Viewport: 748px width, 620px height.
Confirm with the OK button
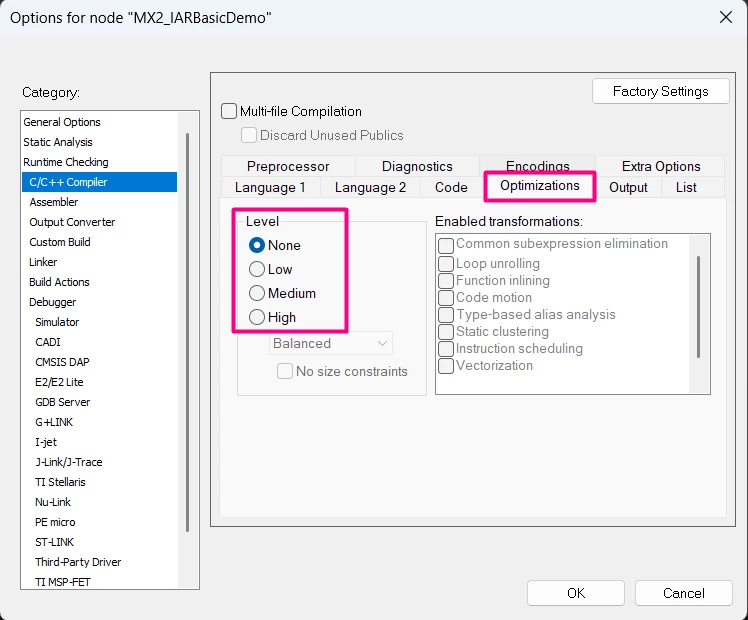tap(576, 593)
